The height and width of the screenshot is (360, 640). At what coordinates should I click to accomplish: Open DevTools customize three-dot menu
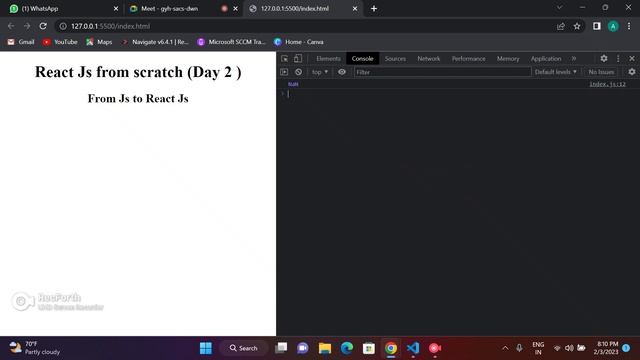(x=618, y=58)
